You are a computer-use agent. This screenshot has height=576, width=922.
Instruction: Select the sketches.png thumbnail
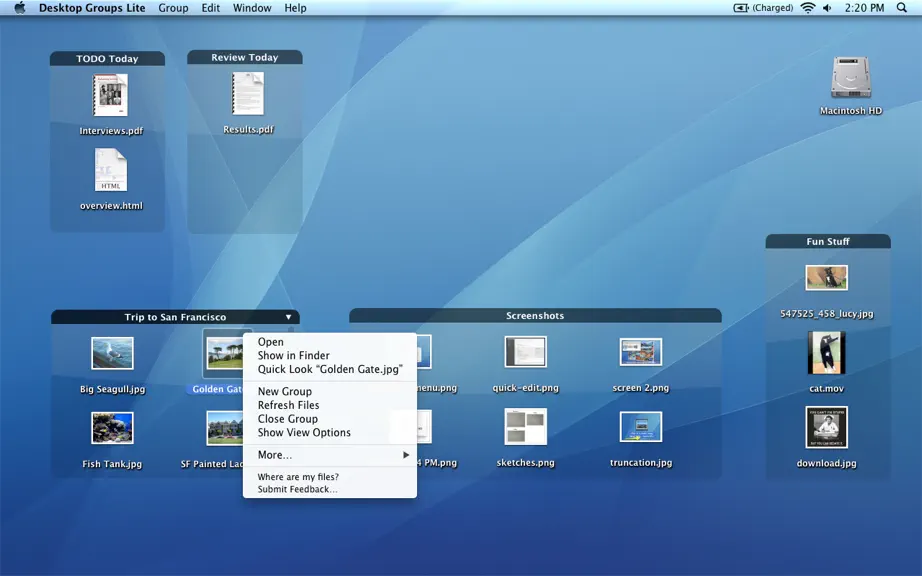pyautogui.click(x=526, y=426)
